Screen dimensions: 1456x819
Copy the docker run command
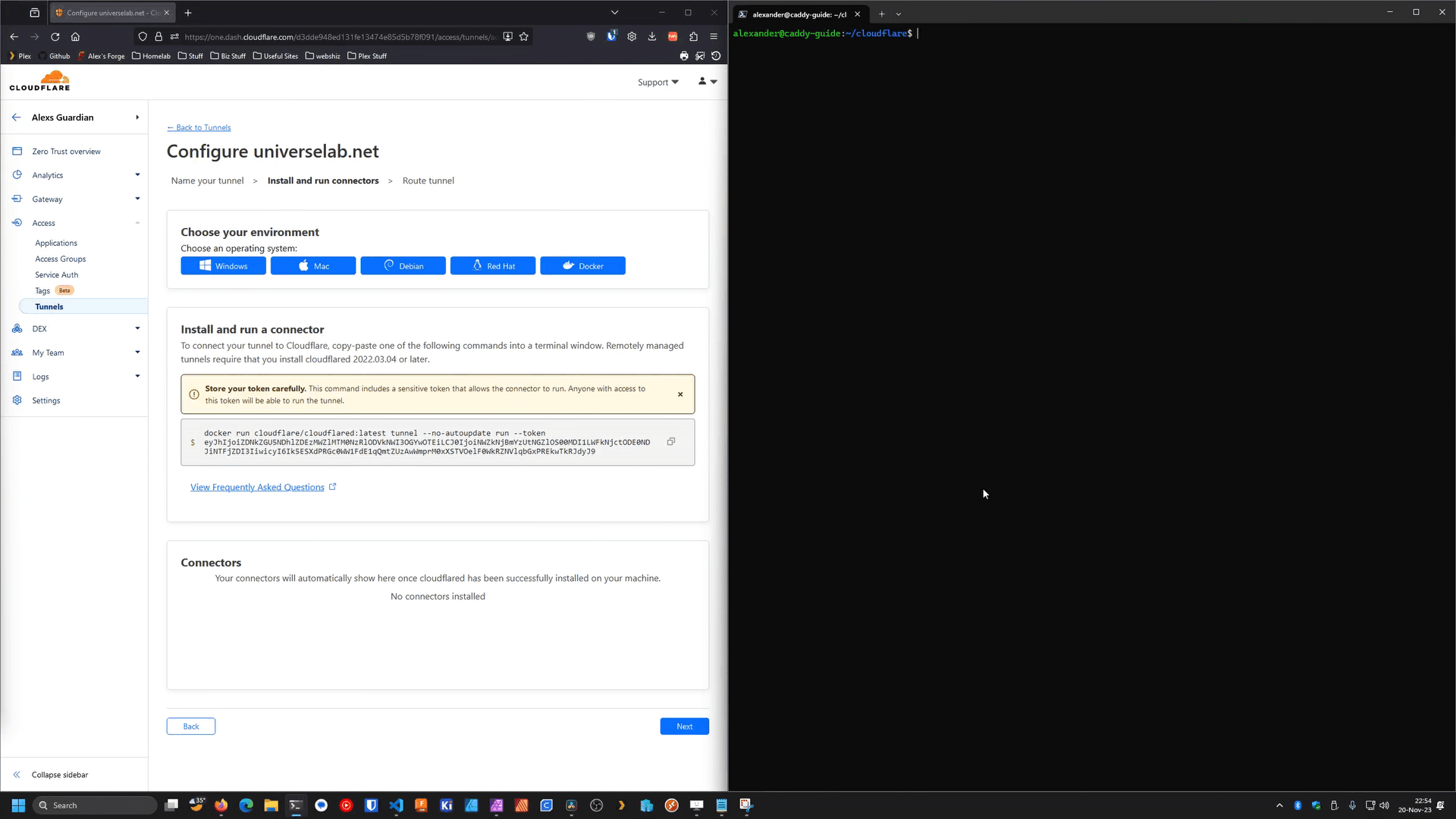[670, 441]
